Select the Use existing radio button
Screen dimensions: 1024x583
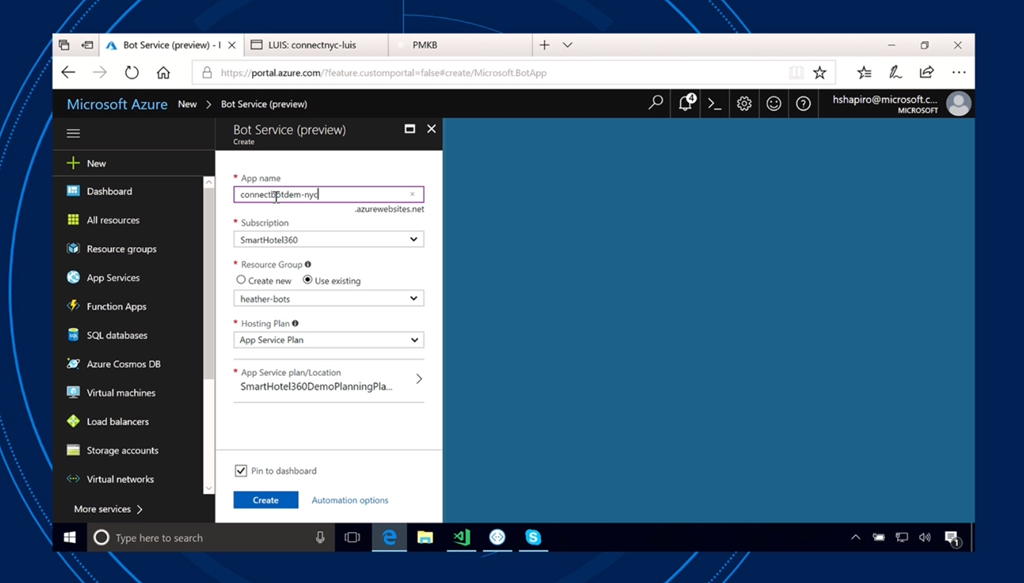click(308, 280)
